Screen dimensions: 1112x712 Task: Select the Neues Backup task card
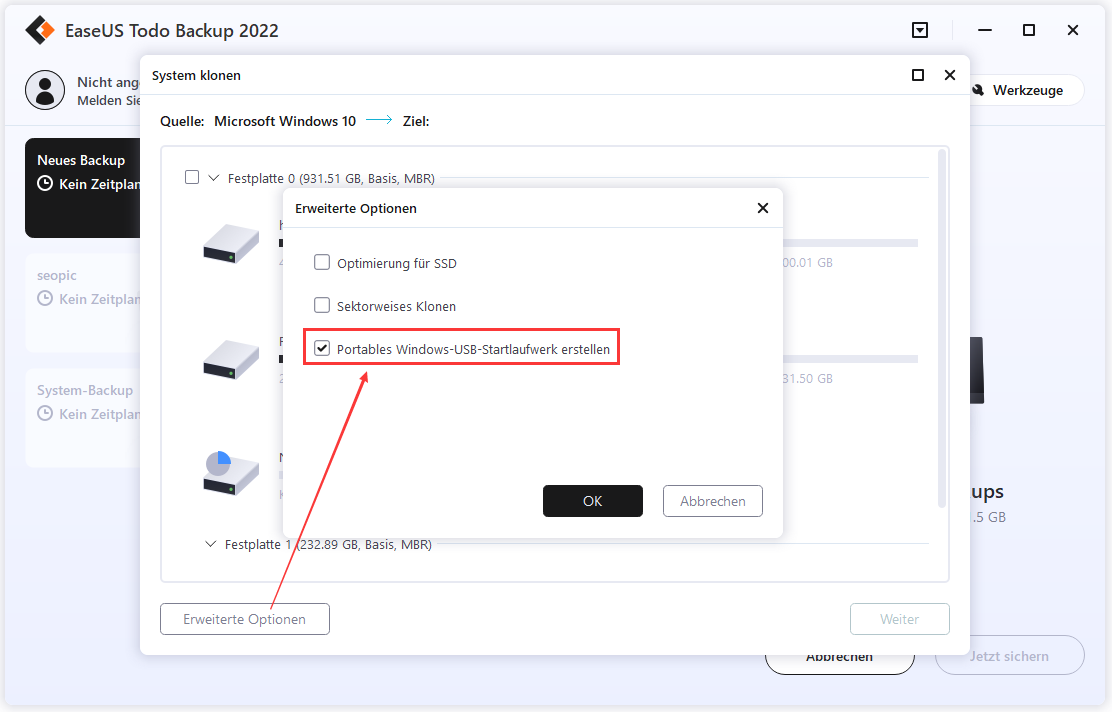click(82, 188)
